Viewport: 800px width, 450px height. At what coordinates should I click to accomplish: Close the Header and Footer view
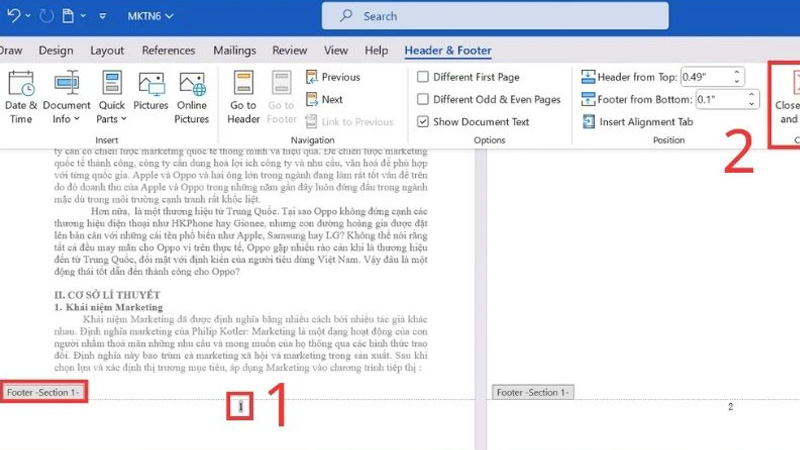[x=788, y=100]
